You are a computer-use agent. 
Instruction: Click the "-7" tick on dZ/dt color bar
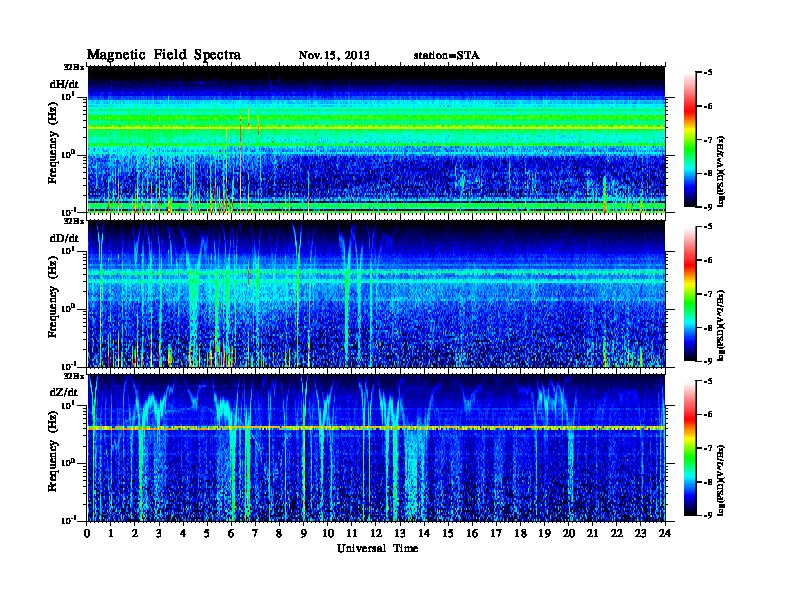pyautogui.click(x=708, y=448)
